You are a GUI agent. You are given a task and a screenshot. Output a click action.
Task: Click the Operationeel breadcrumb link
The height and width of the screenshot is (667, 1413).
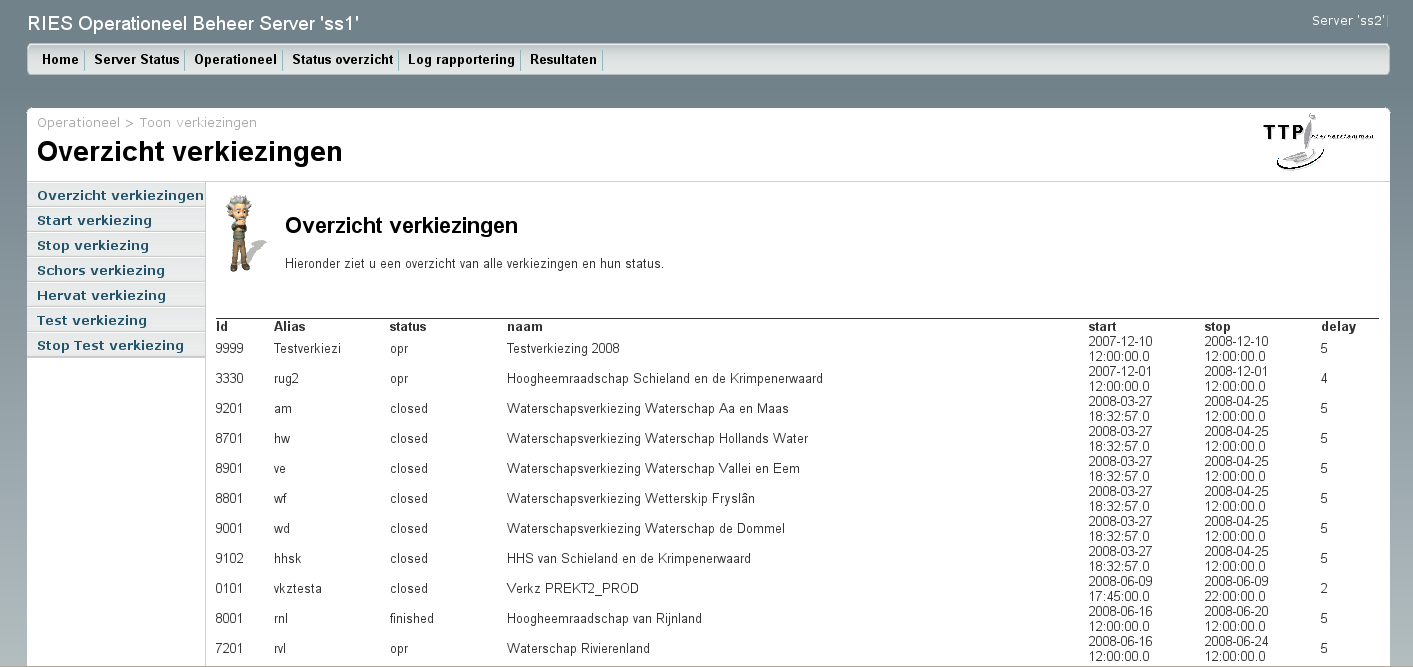pyautogui.click(x=78, y=123)
